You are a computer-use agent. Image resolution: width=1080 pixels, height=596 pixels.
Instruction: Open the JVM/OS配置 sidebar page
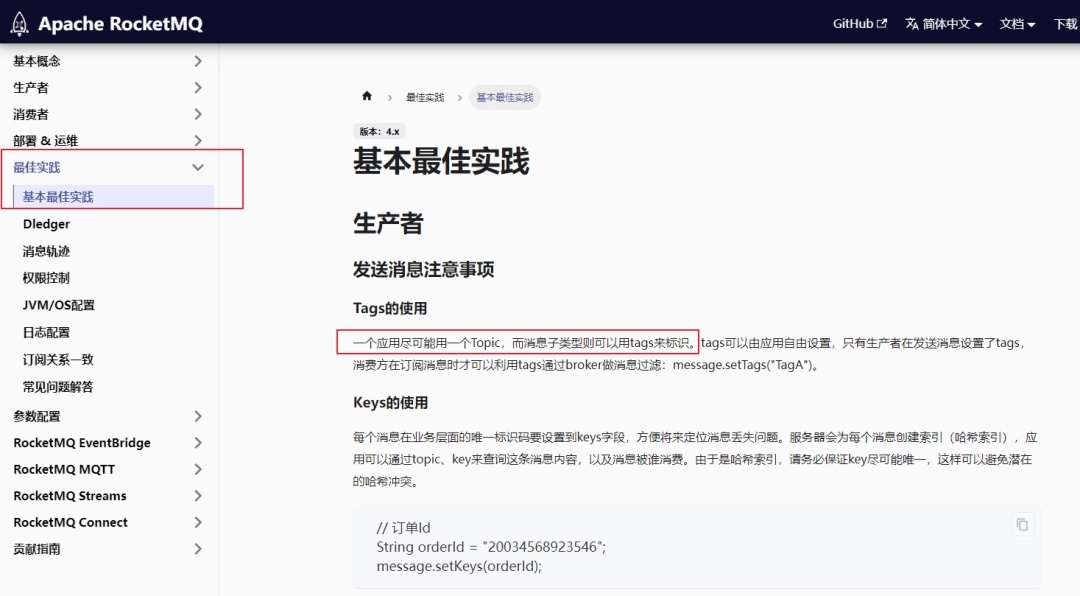click(x=59, y=305)
